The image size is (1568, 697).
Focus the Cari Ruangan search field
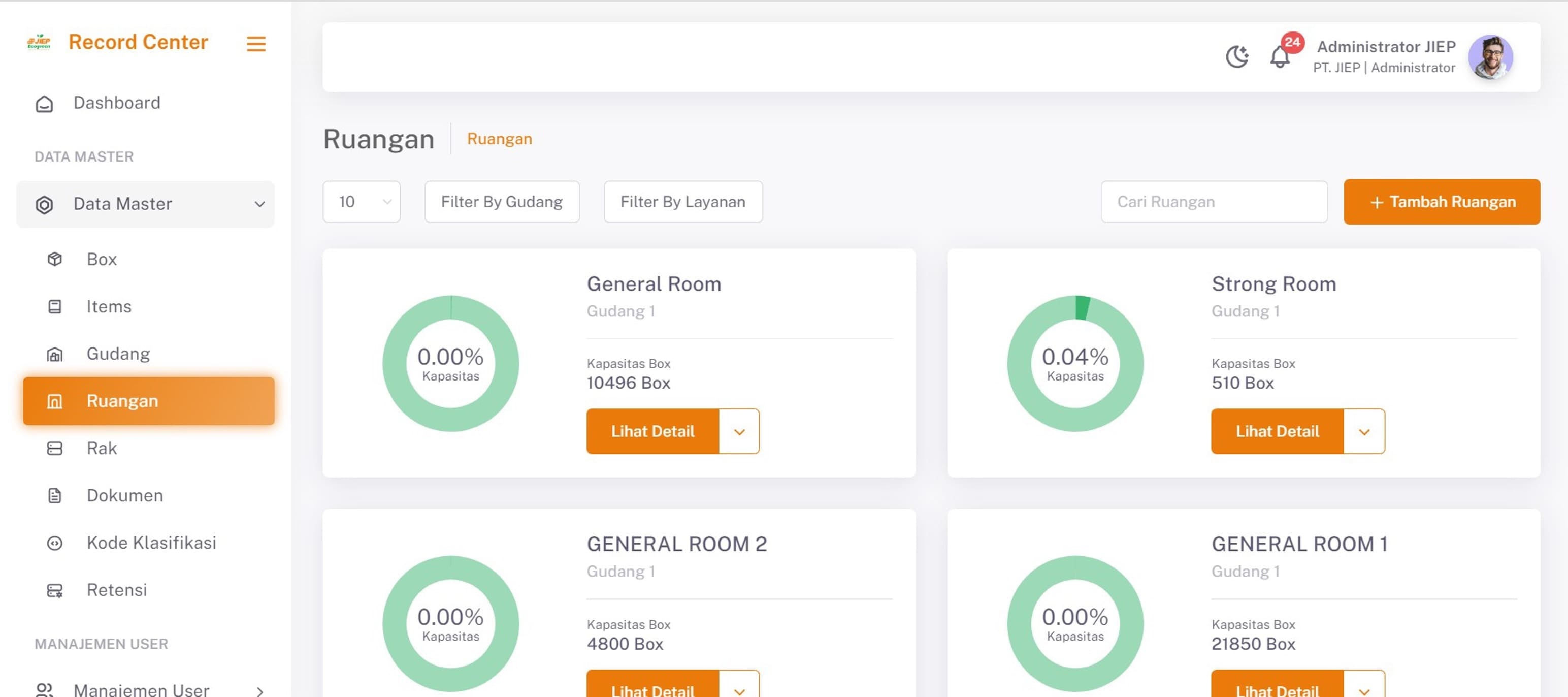tap(1214, 202)
